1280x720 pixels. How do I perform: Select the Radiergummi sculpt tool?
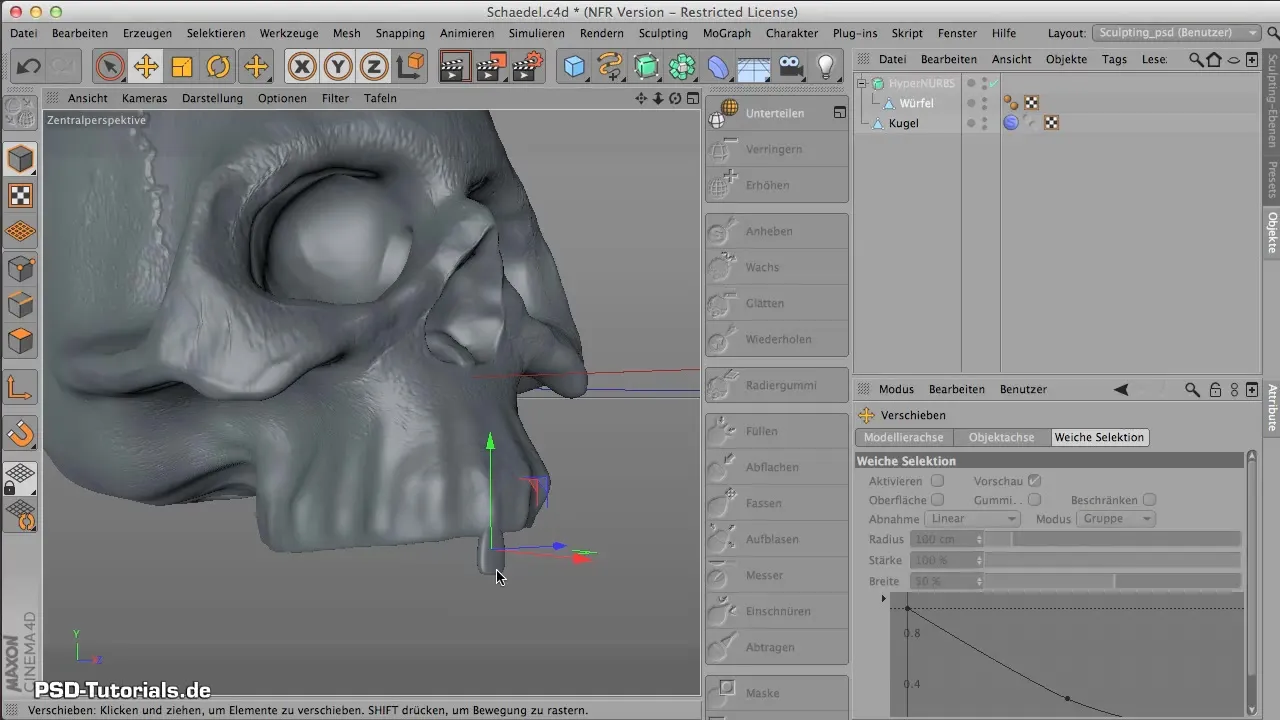pos(776,385)
